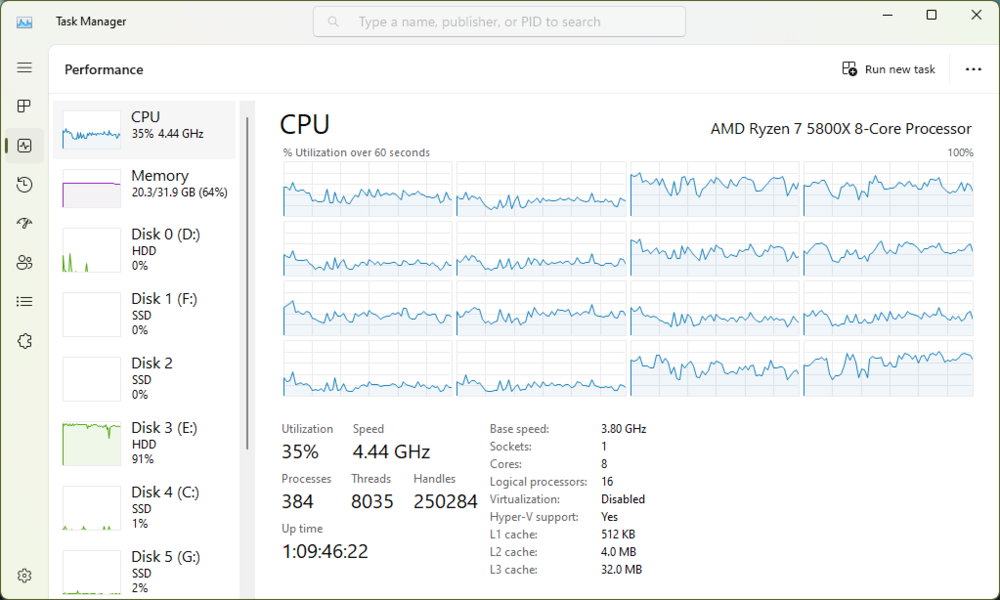
Task: Click Run new task button
Action: point(889,69)
